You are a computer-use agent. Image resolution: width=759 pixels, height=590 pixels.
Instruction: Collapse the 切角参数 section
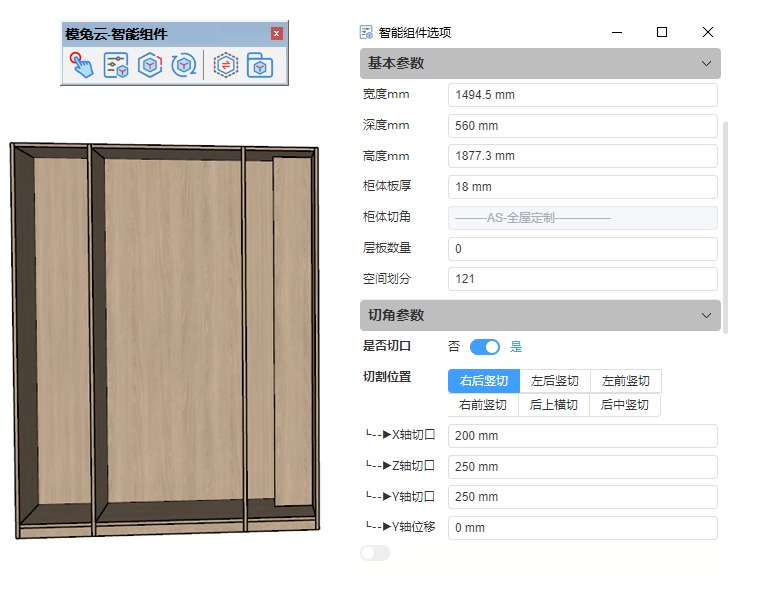pyautogui.click(x=706, y=315)
